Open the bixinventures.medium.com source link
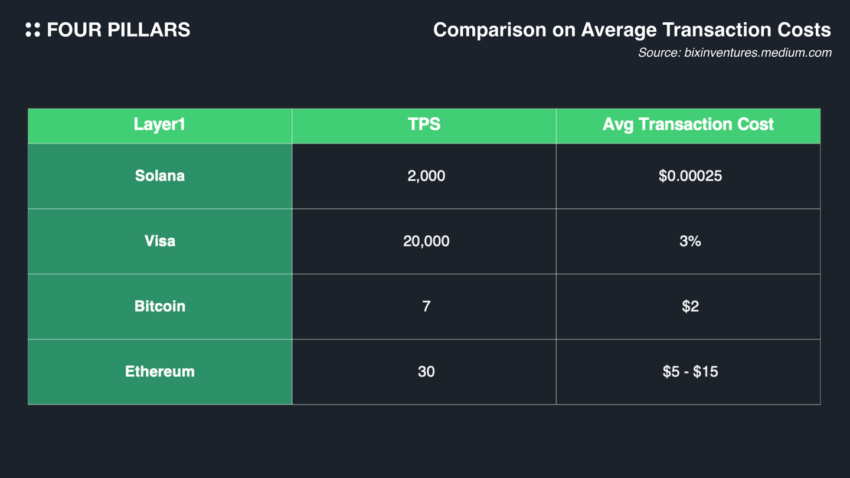The image size is (850, 478). coord(758,53)
